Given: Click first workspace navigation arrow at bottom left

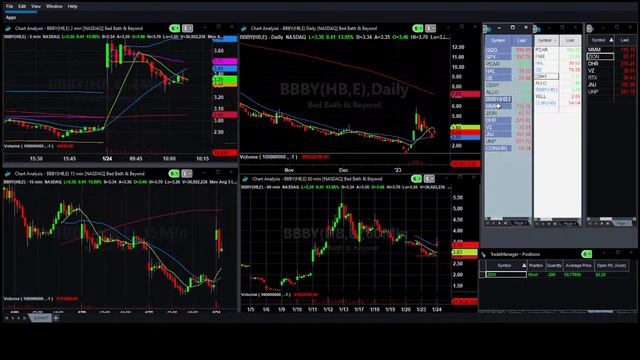Looking at the screenshot, I should tap(7, 318).
